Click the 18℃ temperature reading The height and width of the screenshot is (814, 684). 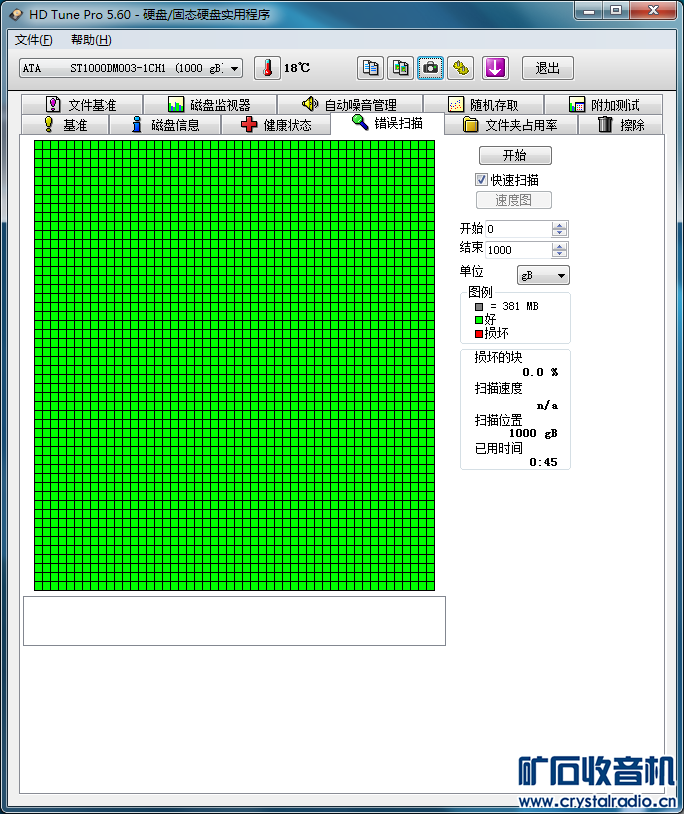point(297,68)
